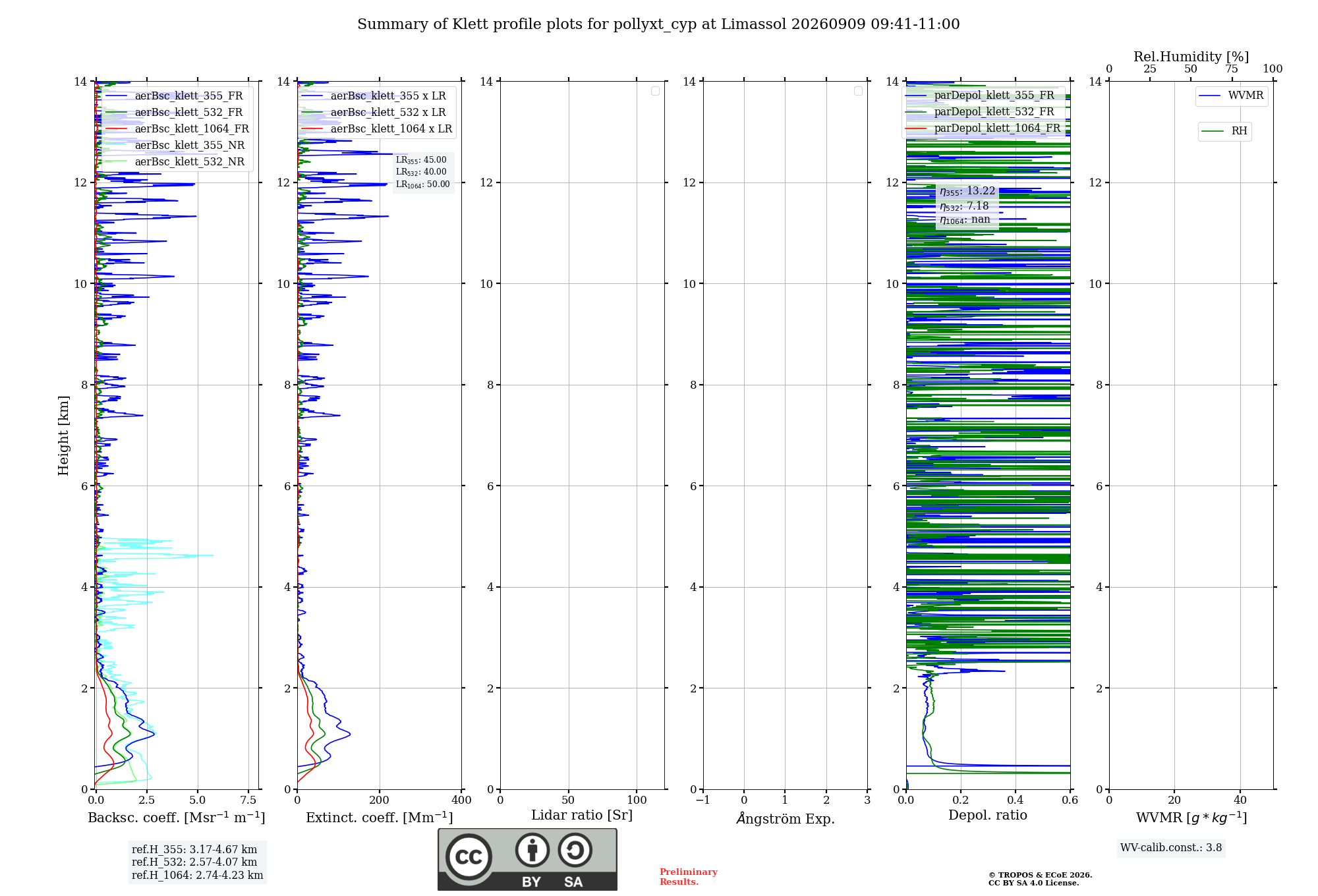The height and width of the screenshot is (896, 1318).
Task: Click the blue line sample beside WVMR legend
Action: [1210, 96]
